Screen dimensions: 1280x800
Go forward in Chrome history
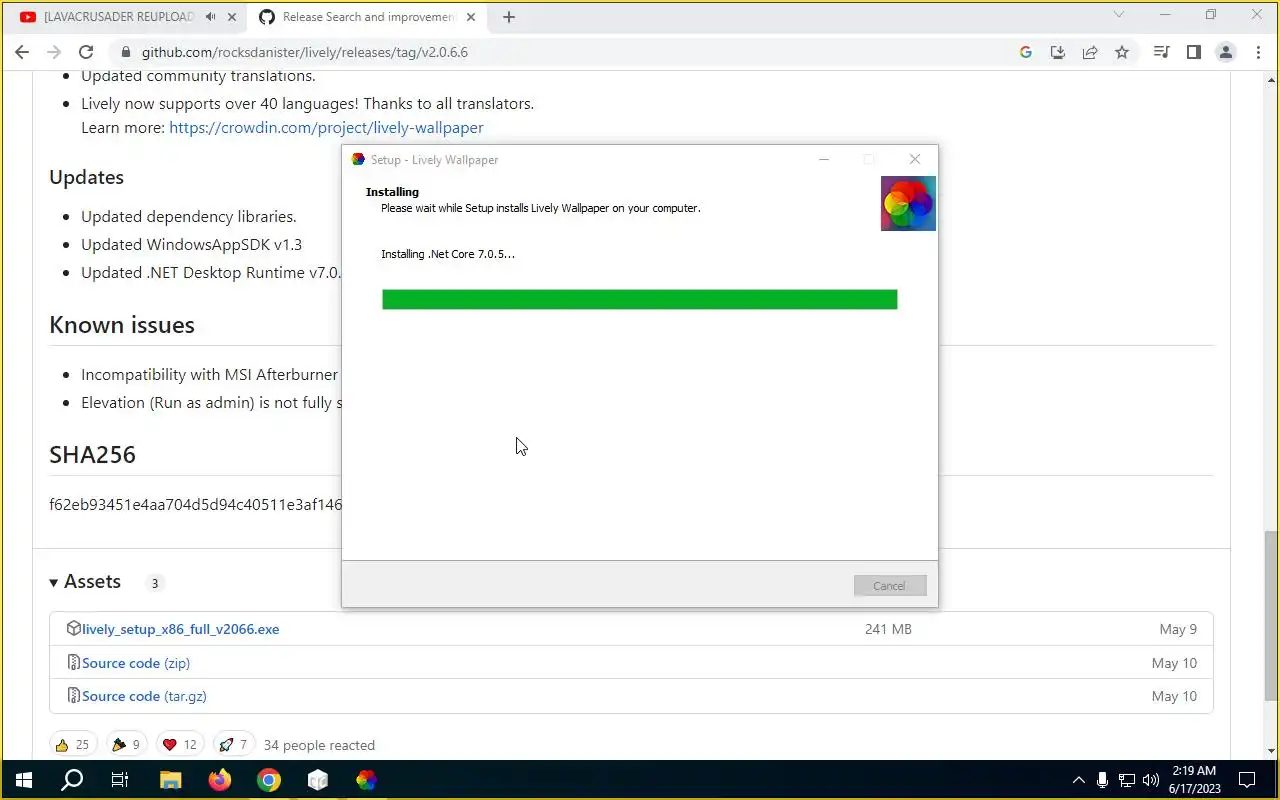(x=54, y=52)
